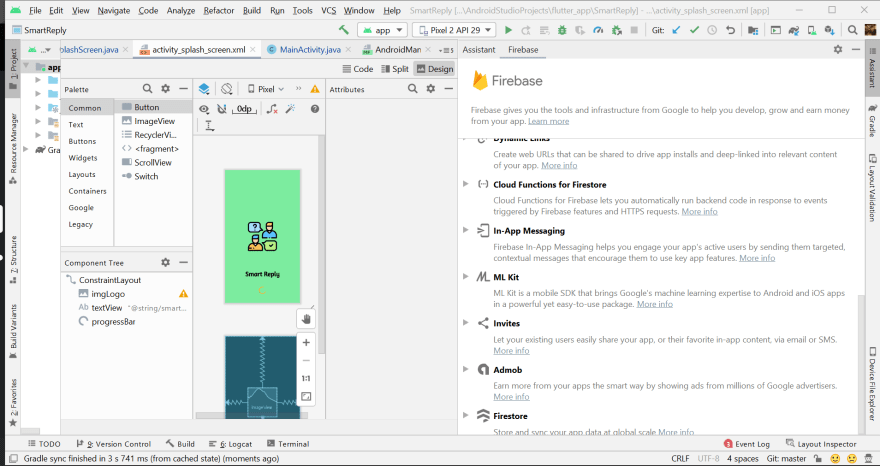The width and height of the screenshot is (880, 466).
Task: Search Attributes with magnifier icon
Action: (x=412, y=89)
